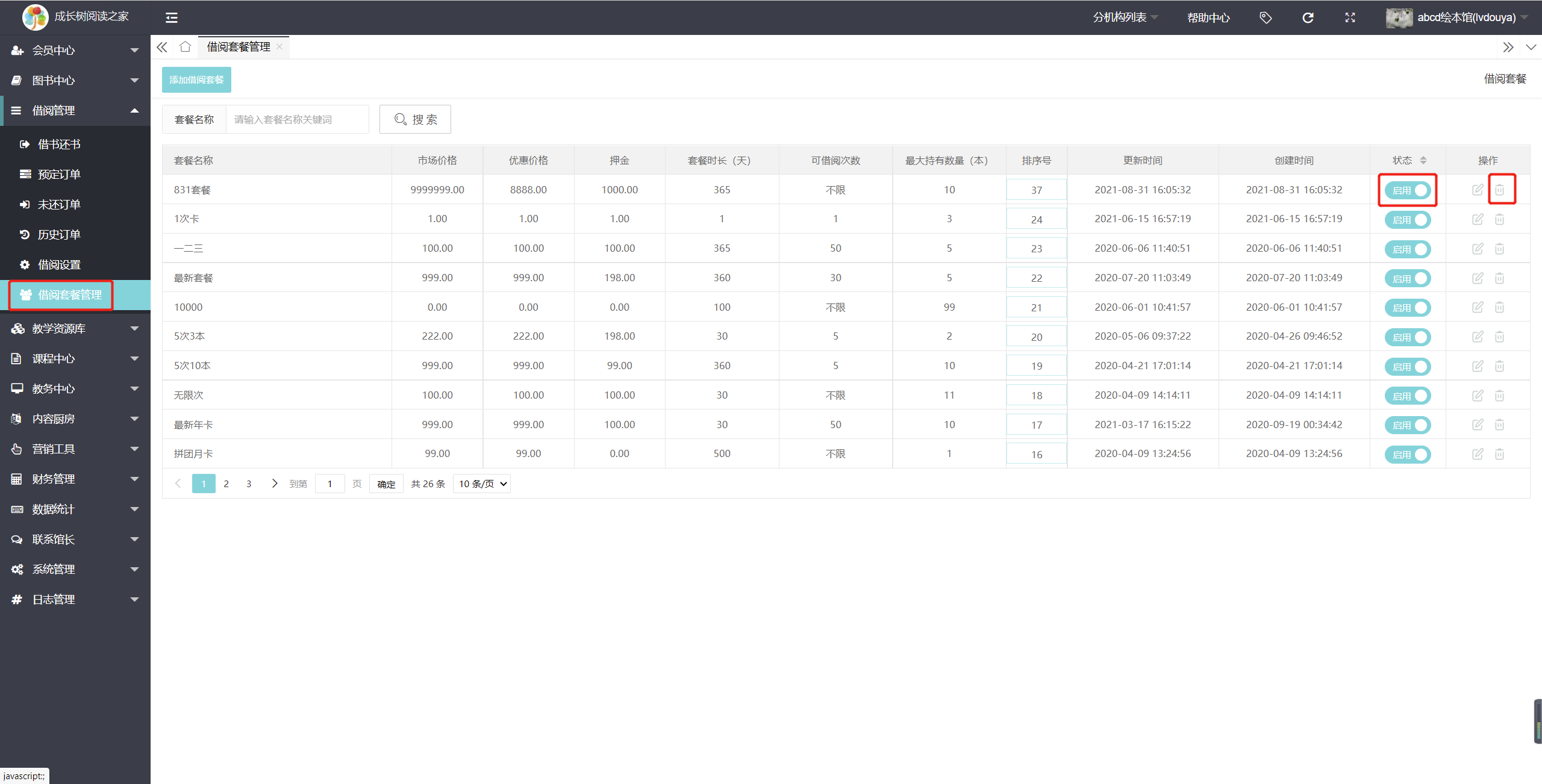Edit the 10000 package row
The image size is (1542, 784).
tap(1478, 307)
